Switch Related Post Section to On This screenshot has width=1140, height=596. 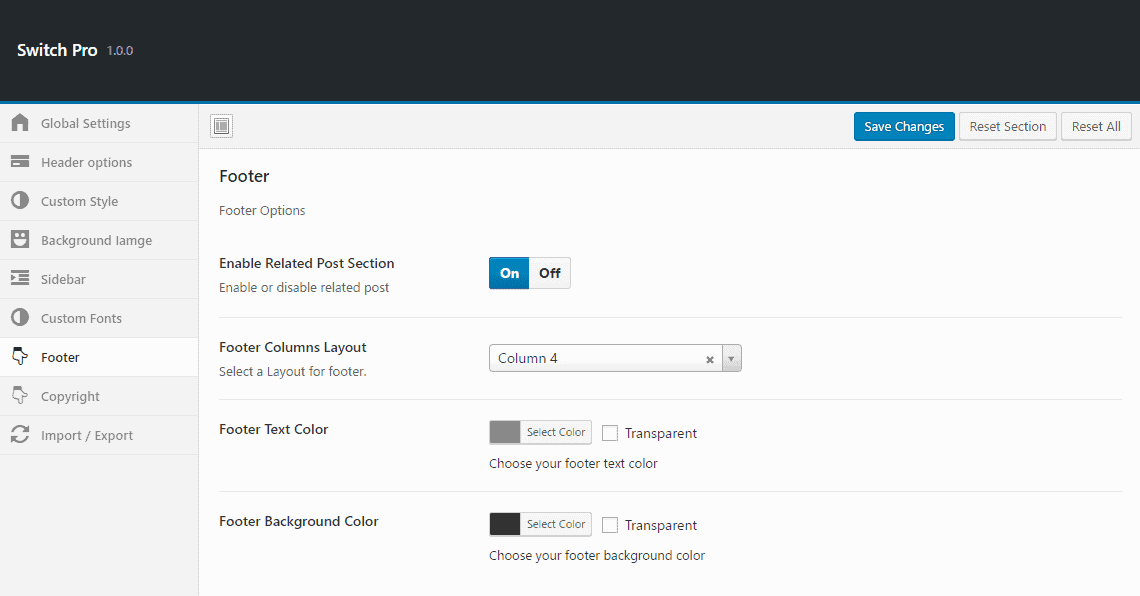(x=509, y=273)
